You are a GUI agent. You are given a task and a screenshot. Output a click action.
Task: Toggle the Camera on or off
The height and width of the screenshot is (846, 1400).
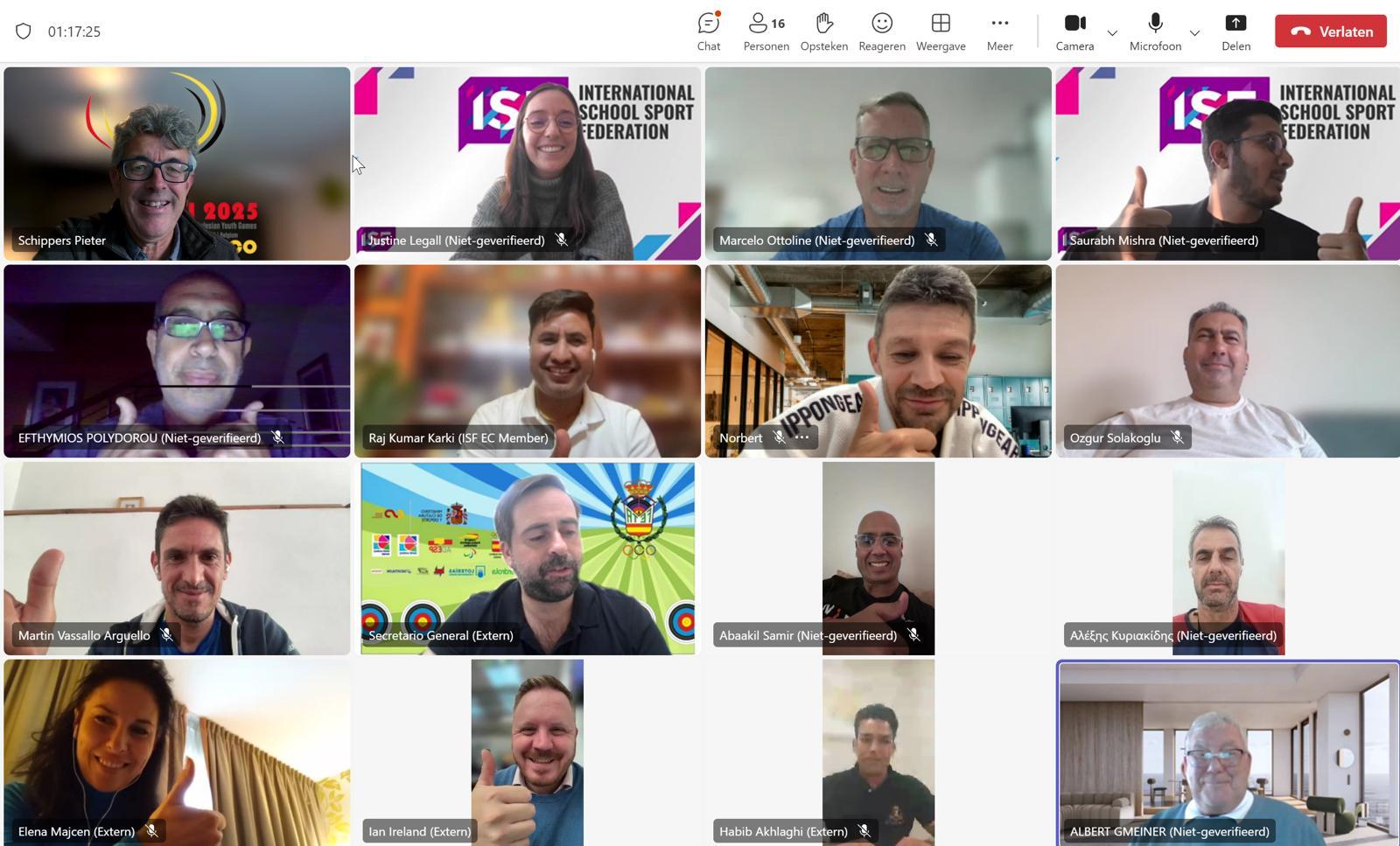[1074, 31]
